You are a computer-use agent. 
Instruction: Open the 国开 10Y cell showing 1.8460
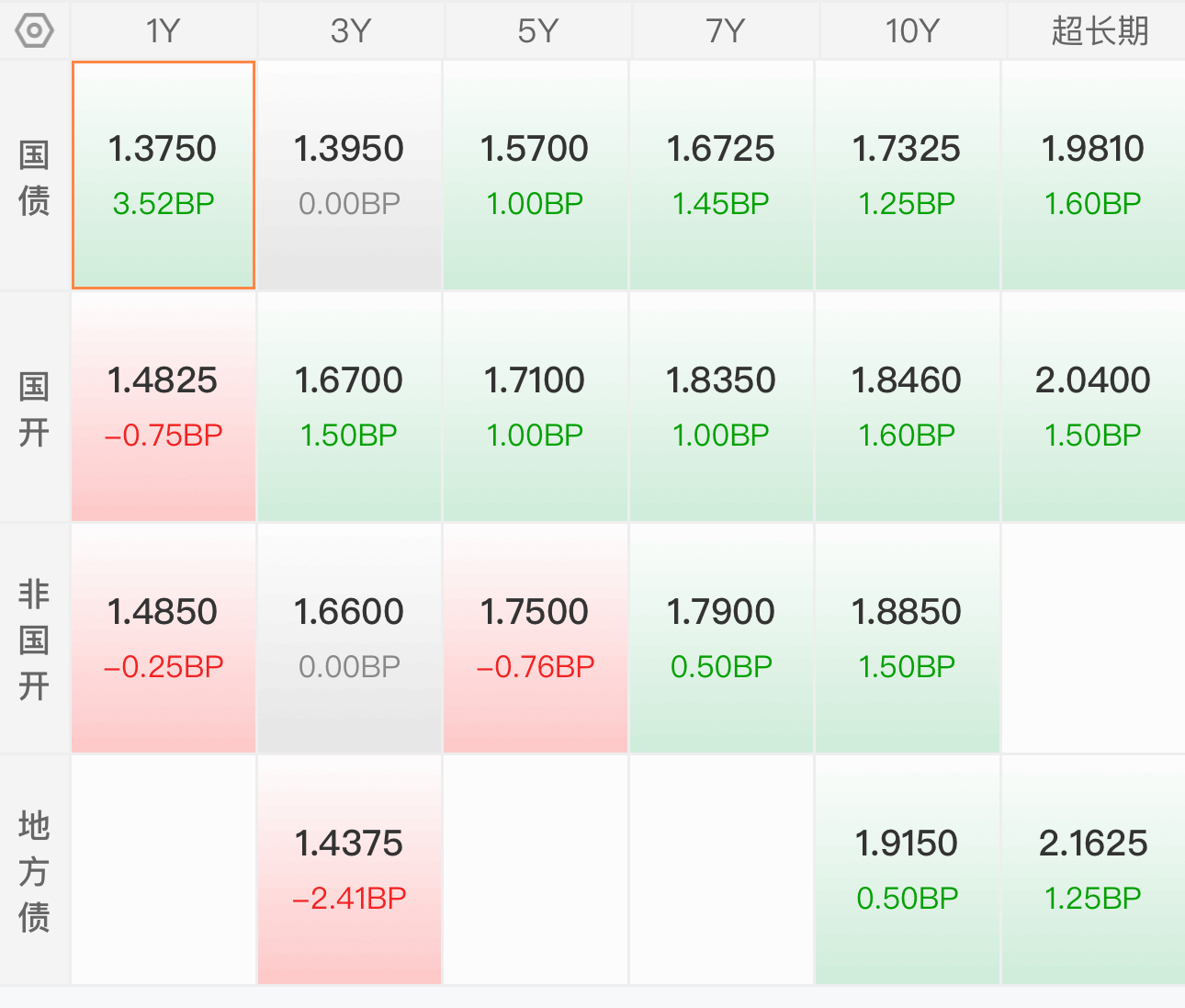tap(907, 407)
